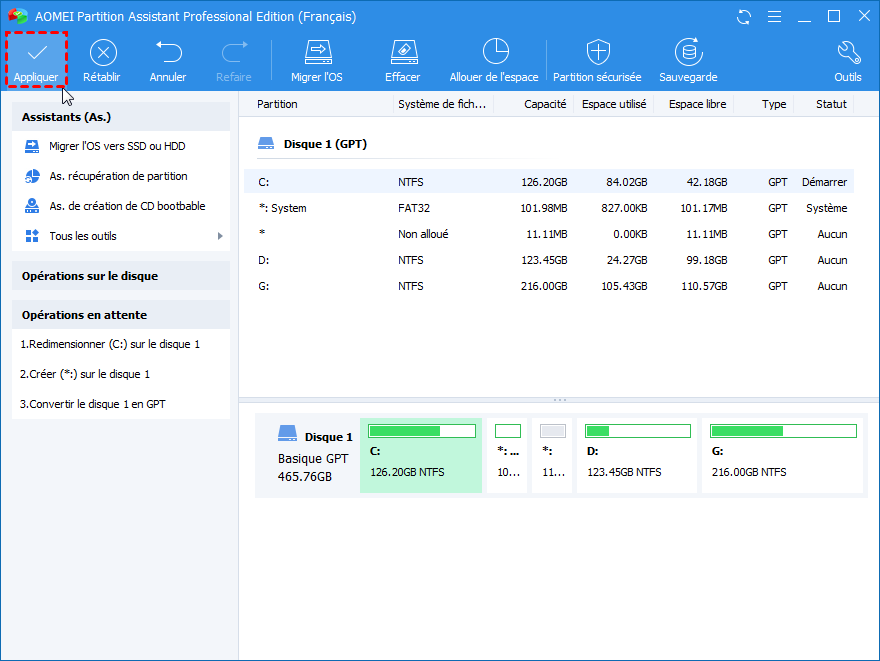Click the refresh icon in title bar
The height and width of the screenshot is (661, 880).
click(744, 17)
